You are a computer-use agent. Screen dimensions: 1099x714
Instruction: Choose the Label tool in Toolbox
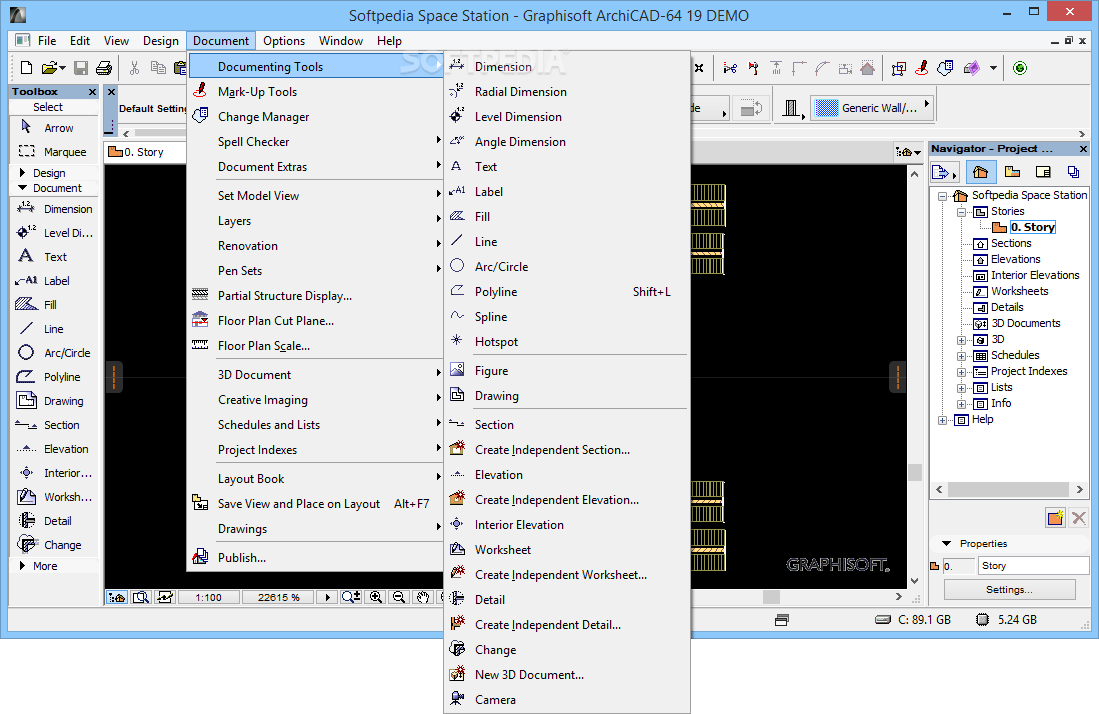[54, 281]
